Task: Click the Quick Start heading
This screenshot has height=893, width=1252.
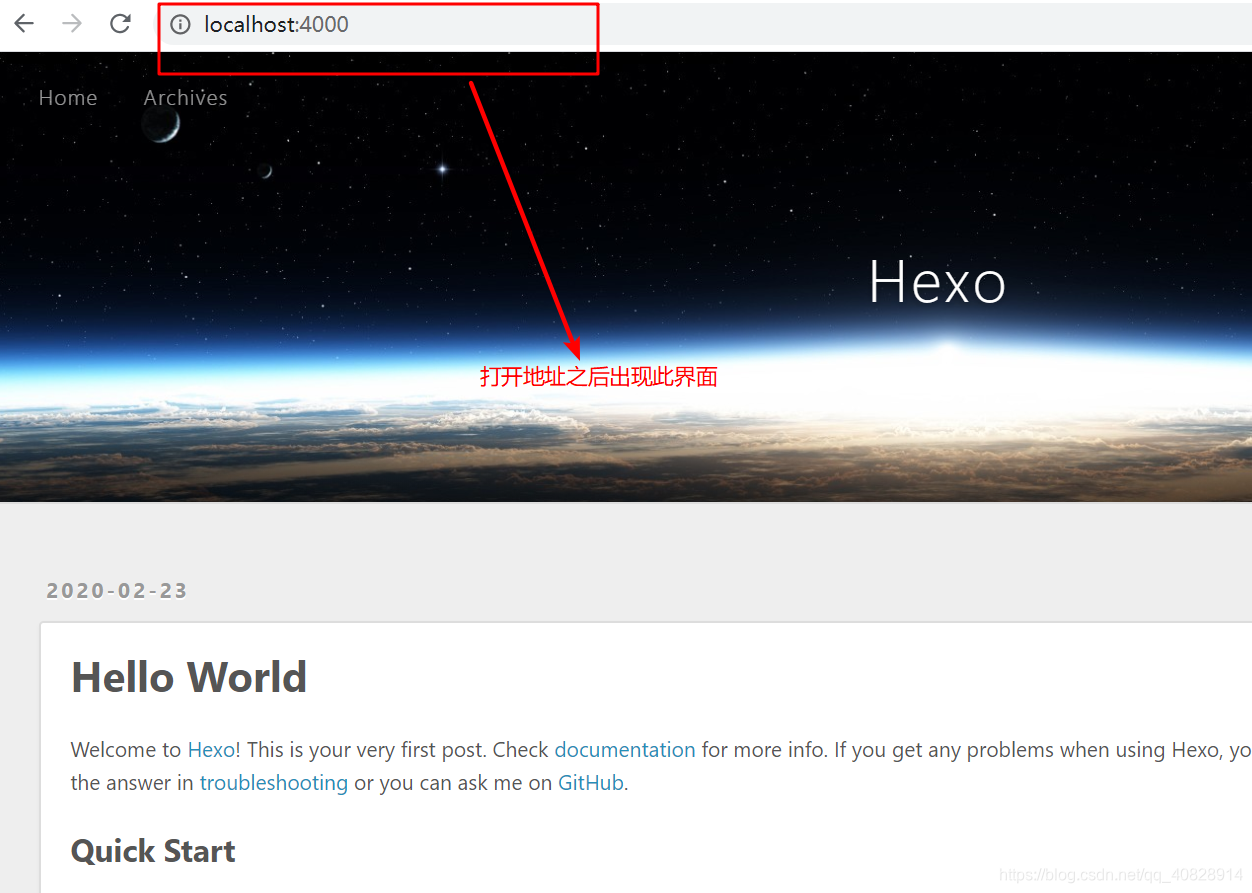Action: click(153, 851)
